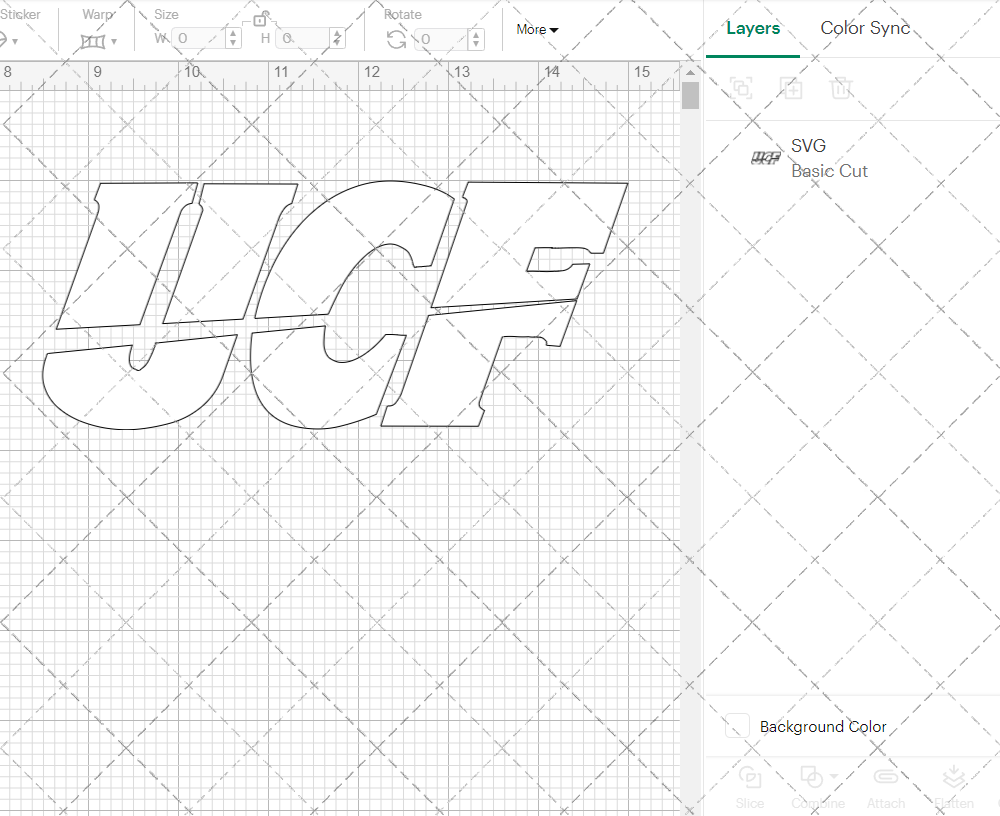The width and height of the screenshot is (1000, 816).
Task: Open the More dropdown
Action: click(x=536, y=30)
